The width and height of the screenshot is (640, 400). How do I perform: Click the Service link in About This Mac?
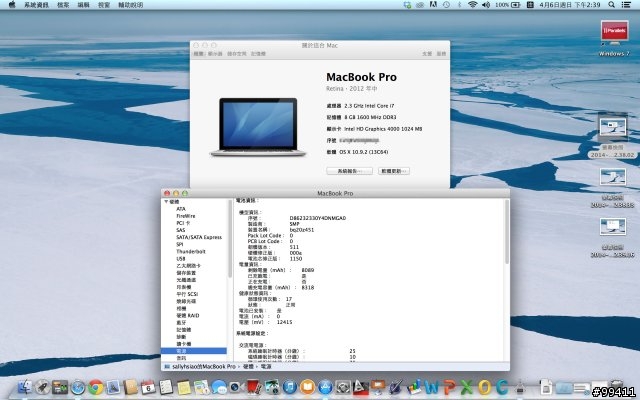click(441, 54)
